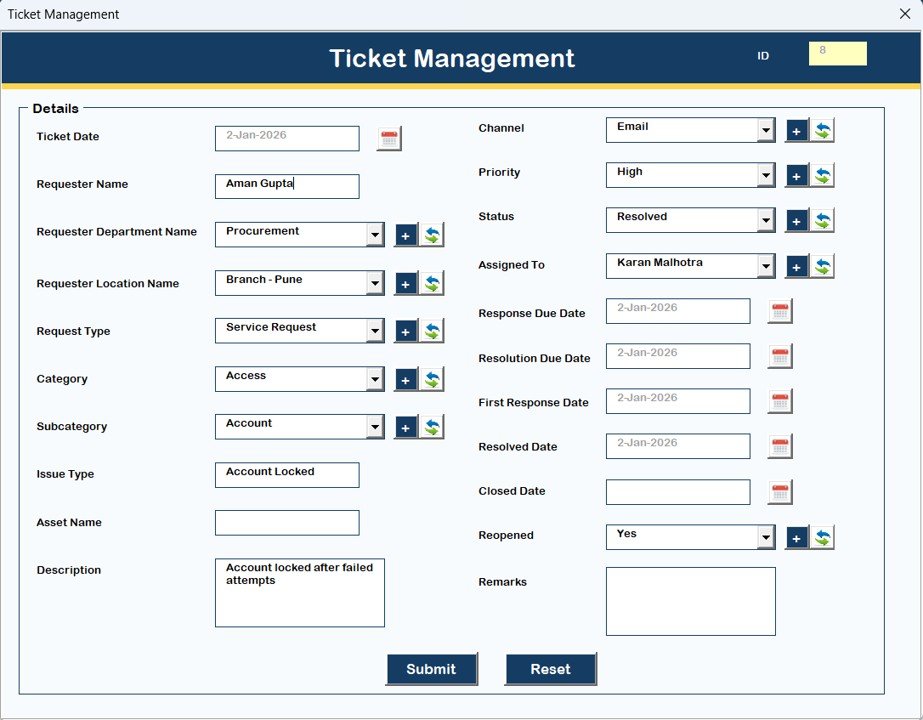
Task: Refresh the Assigned To list
Action: (822, 266)
